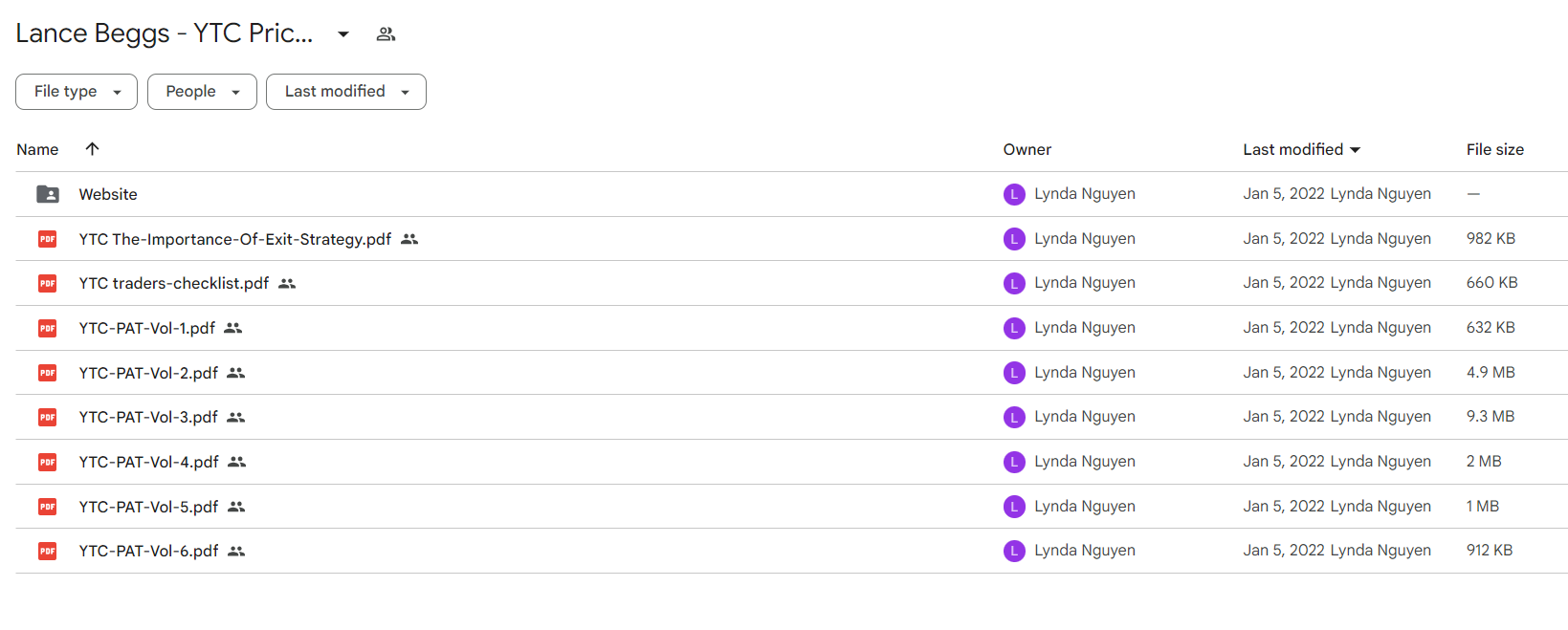Click owner avatar in the YTC-PAT-Vol-6.pdf row

click(x=1014, y=551)
